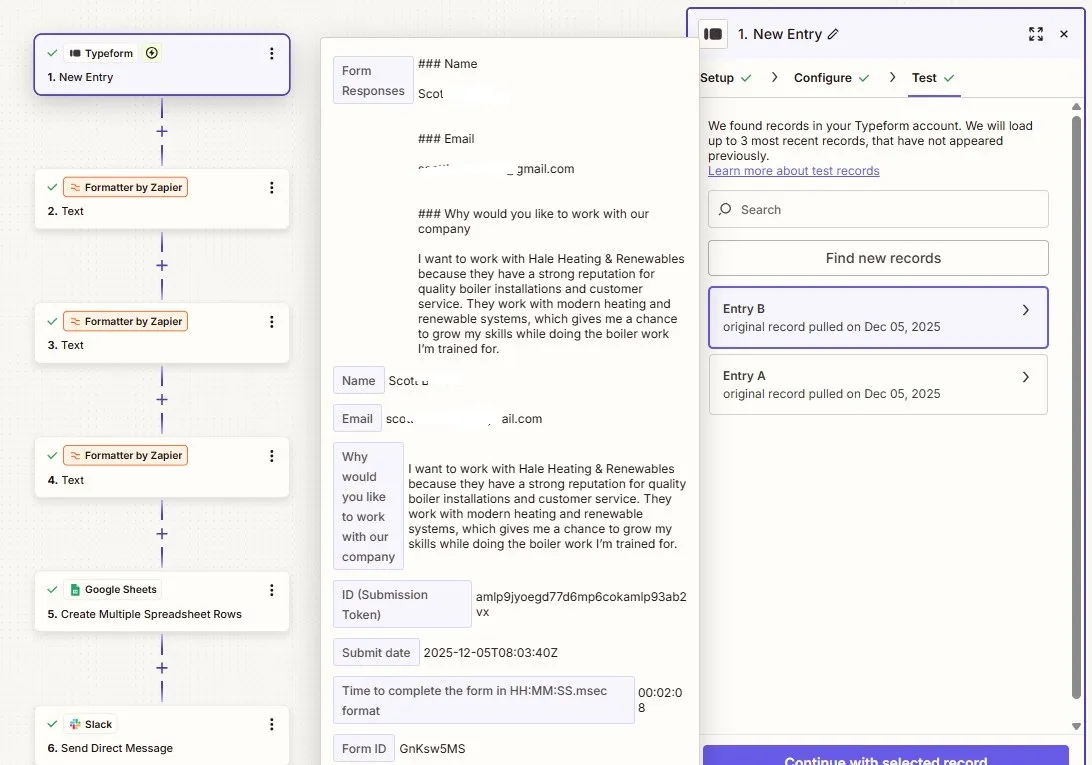
Task: Open the Test tab
Action: tap(933, 78)
